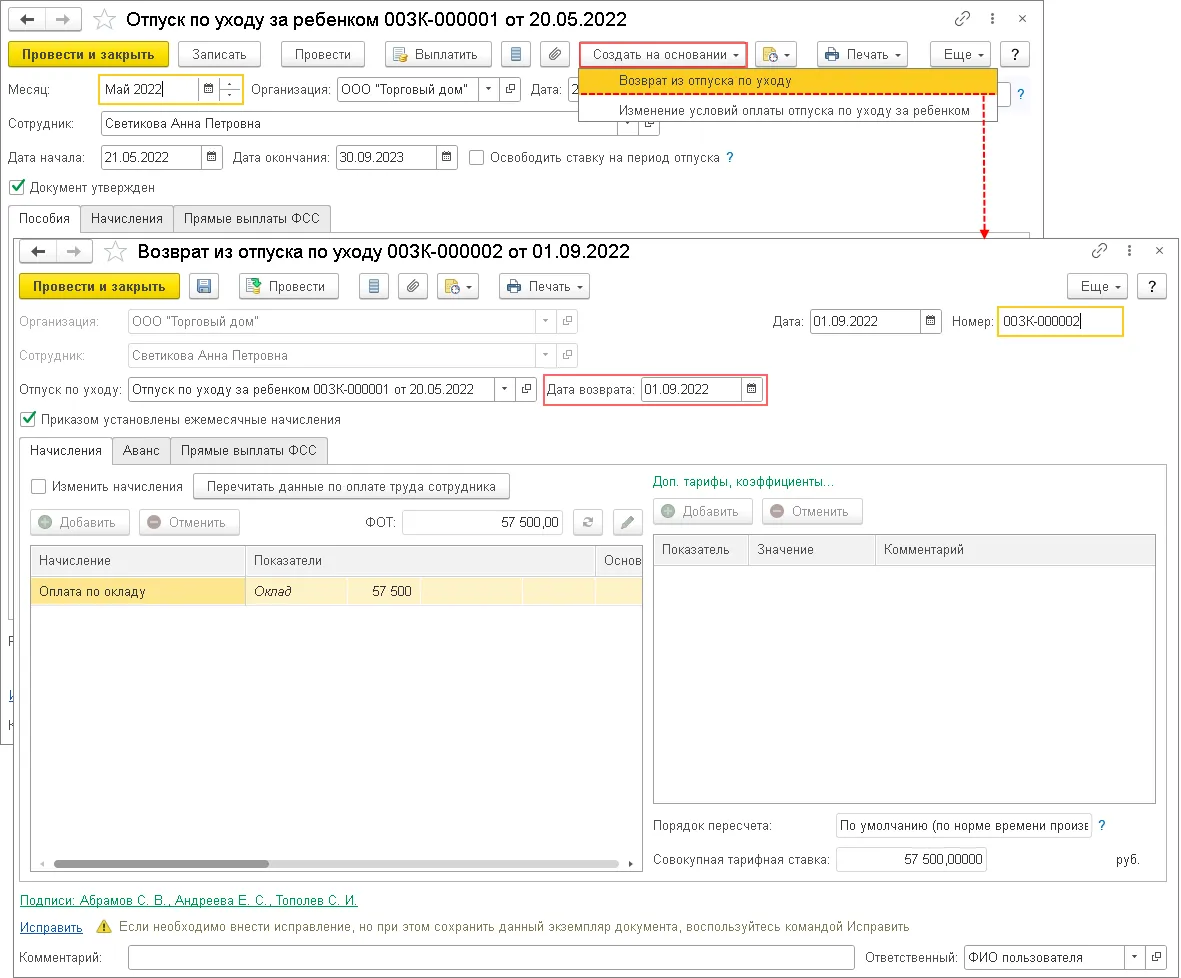Screen dimensions: 1181x978
Task: Recalculate the ФОТ value with refresh icon
Action: [587, 522]
